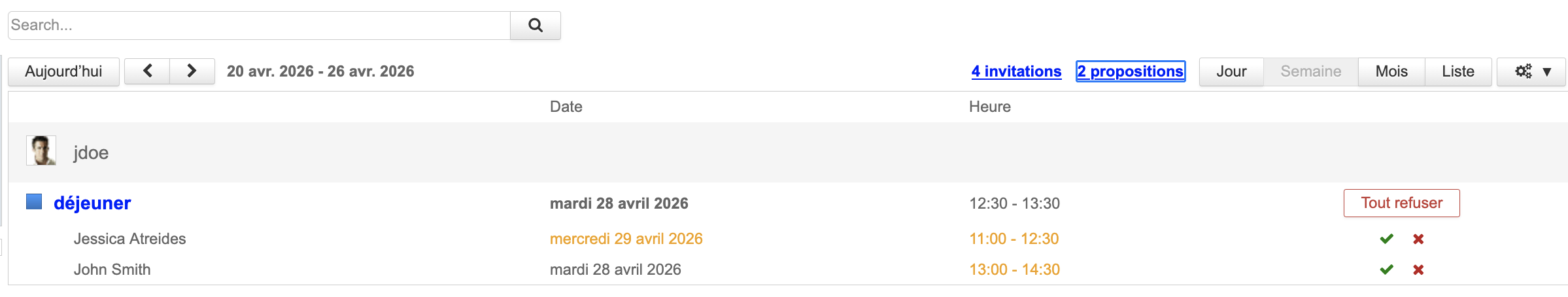Open the 4 invitations link
1568x297 pixels.
pyautogui.click(x=1016, y=71)
